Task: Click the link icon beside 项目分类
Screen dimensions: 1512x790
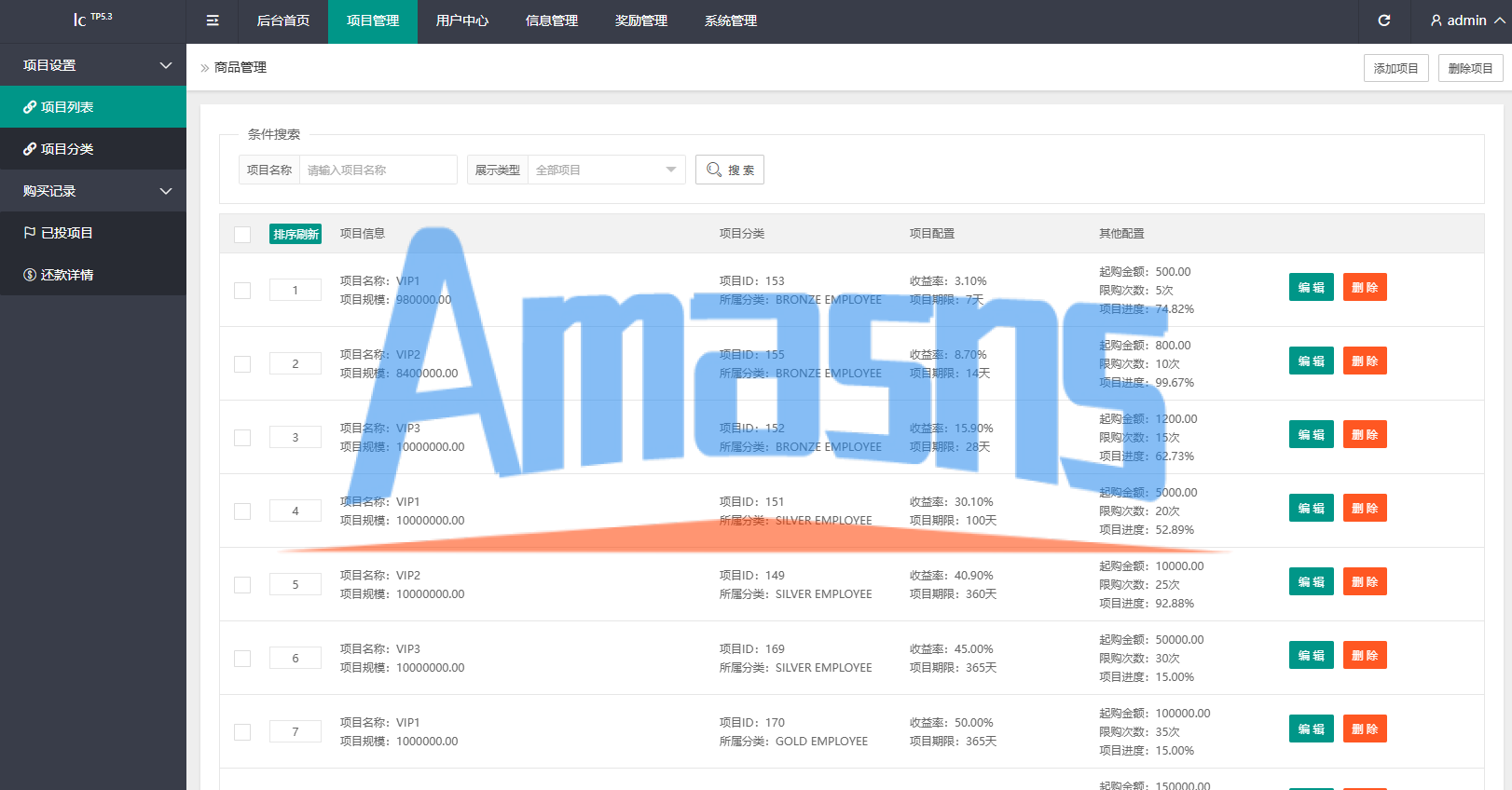Action: (x=30, y=149)
